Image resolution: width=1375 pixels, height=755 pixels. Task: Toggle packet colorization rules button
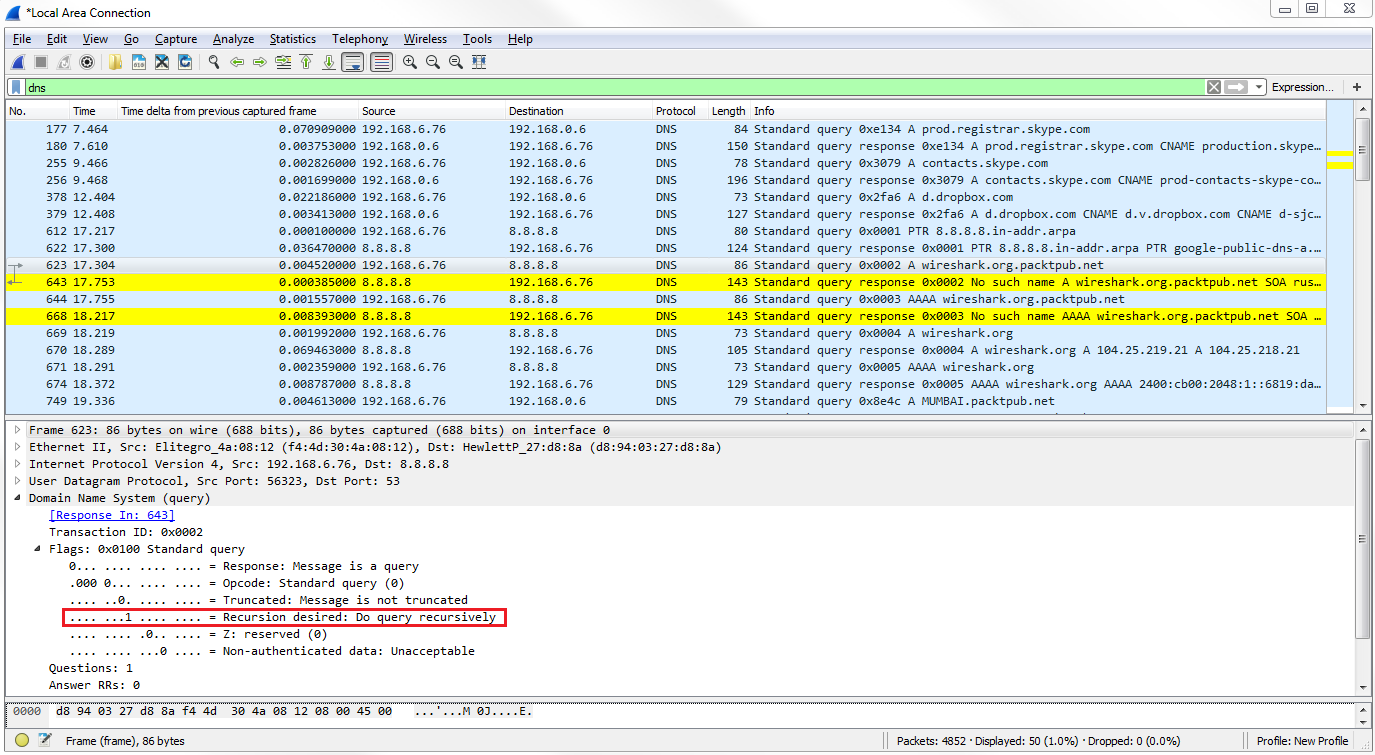click(x=381, y=62)
